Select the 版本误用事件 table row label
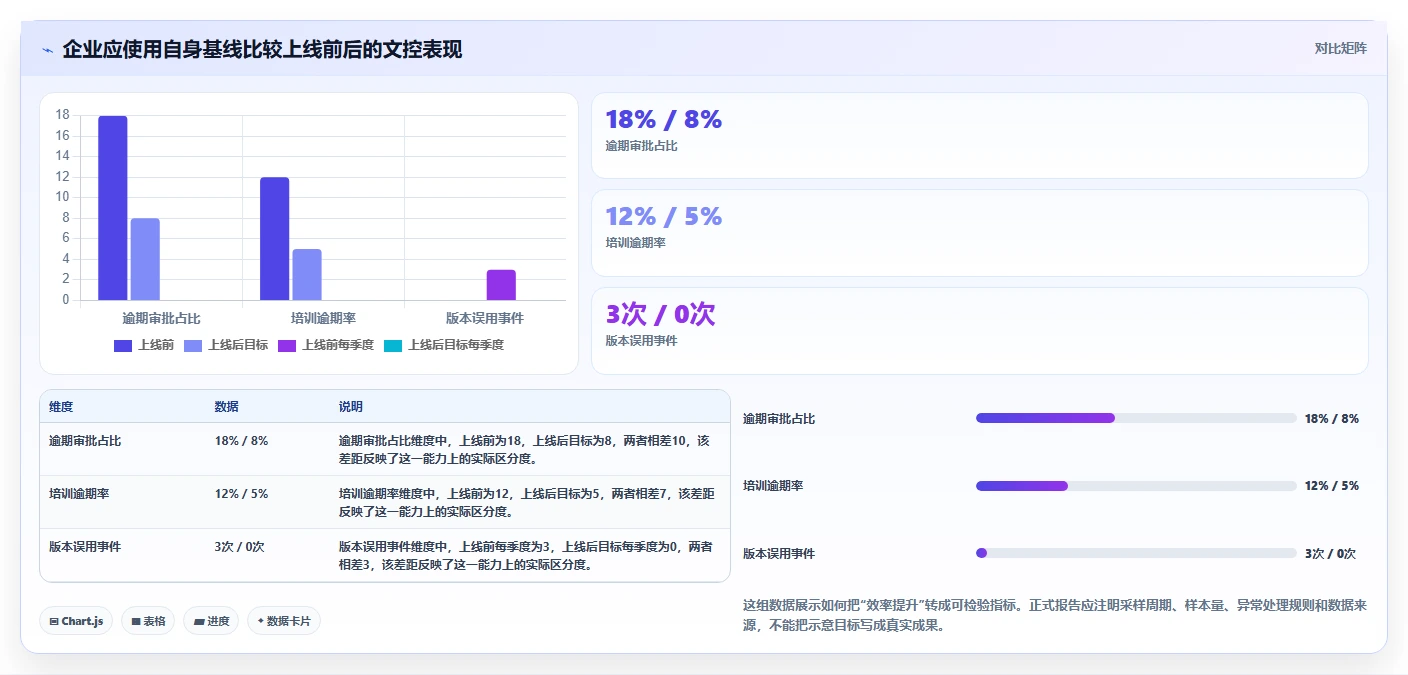The height and width of the screenshot is (675, 1408). tap(85, 547)
